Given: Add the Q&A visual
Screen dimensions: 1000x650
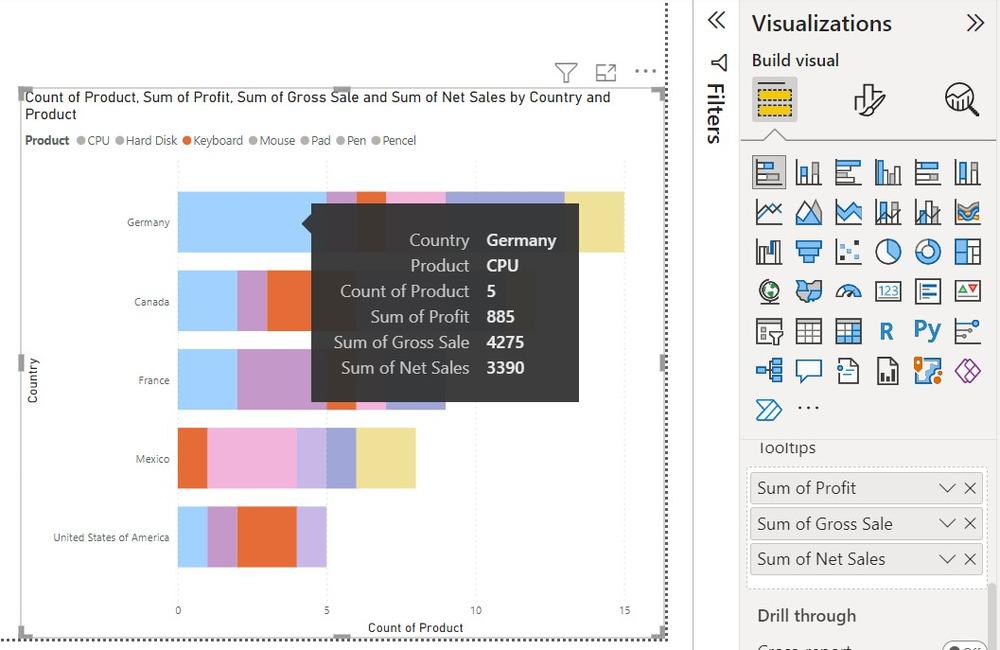Looking at the screenshot, I should tap(808, 371).
